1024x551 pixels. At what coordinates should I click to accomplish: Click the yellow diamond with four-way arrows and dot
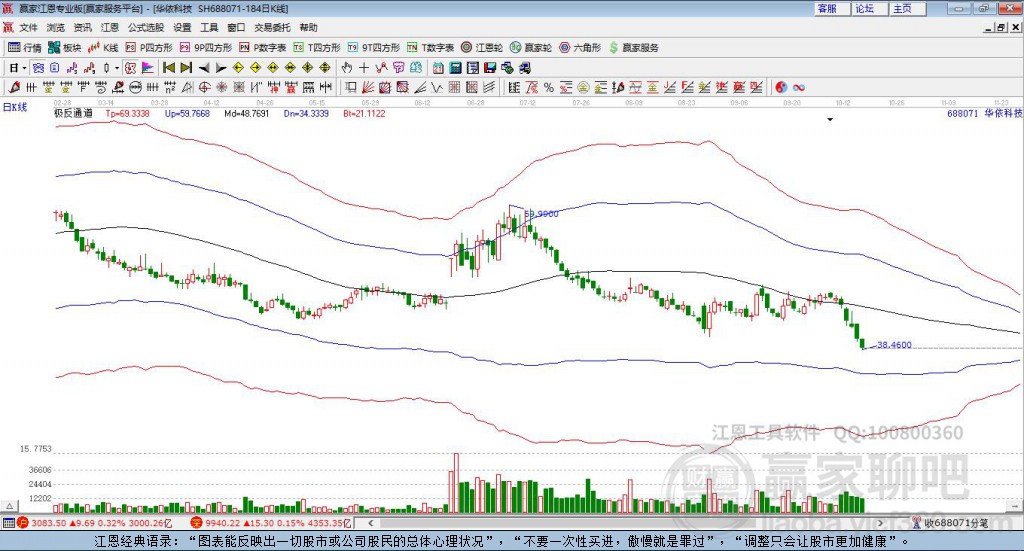click(307, 68)
